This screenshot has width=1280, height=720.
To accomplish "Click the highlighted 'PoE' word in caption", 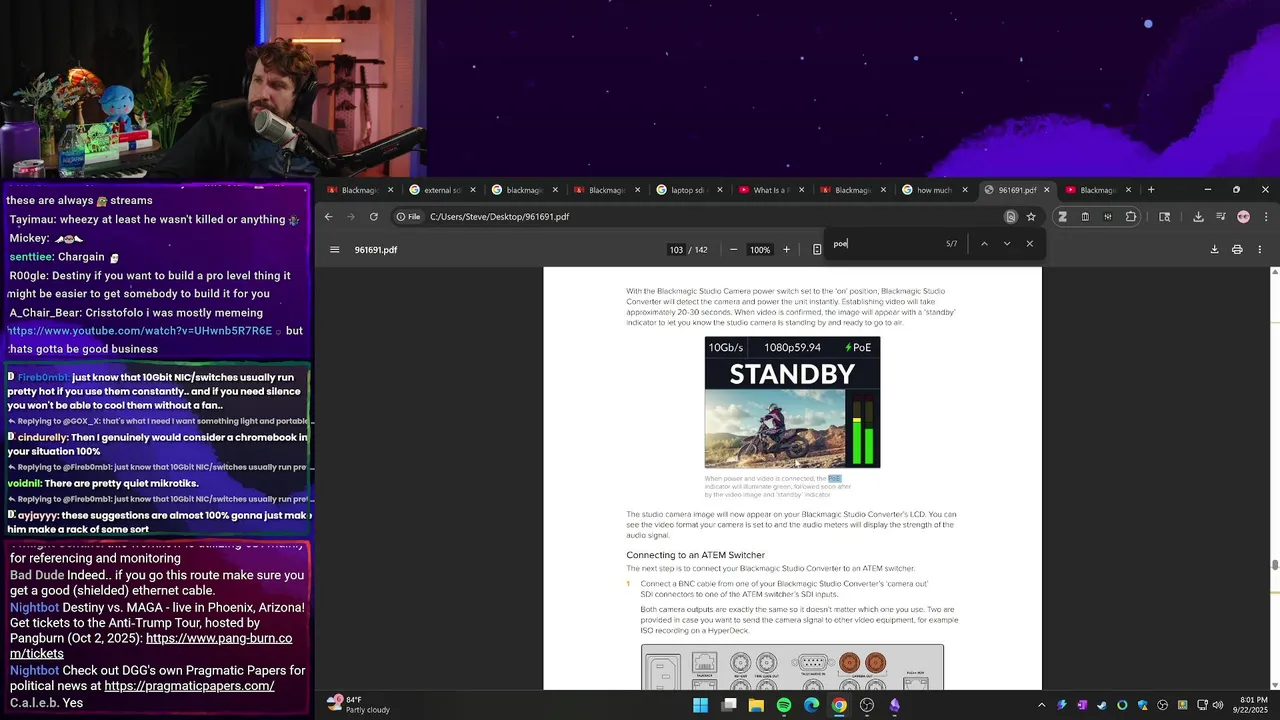I will tap(835, 479).
